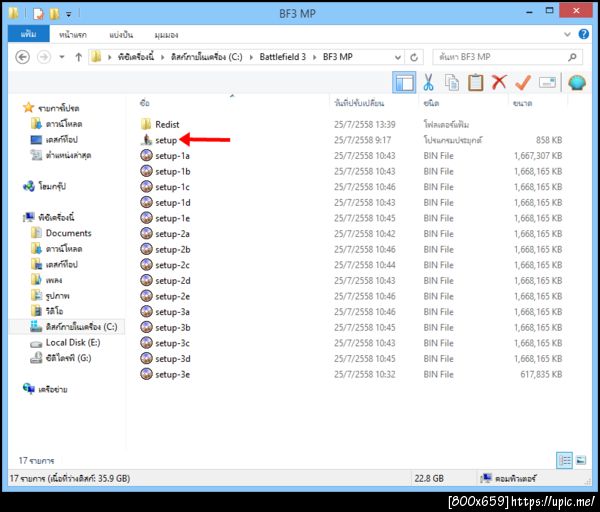Go up one folder level

tap(78, 57)
